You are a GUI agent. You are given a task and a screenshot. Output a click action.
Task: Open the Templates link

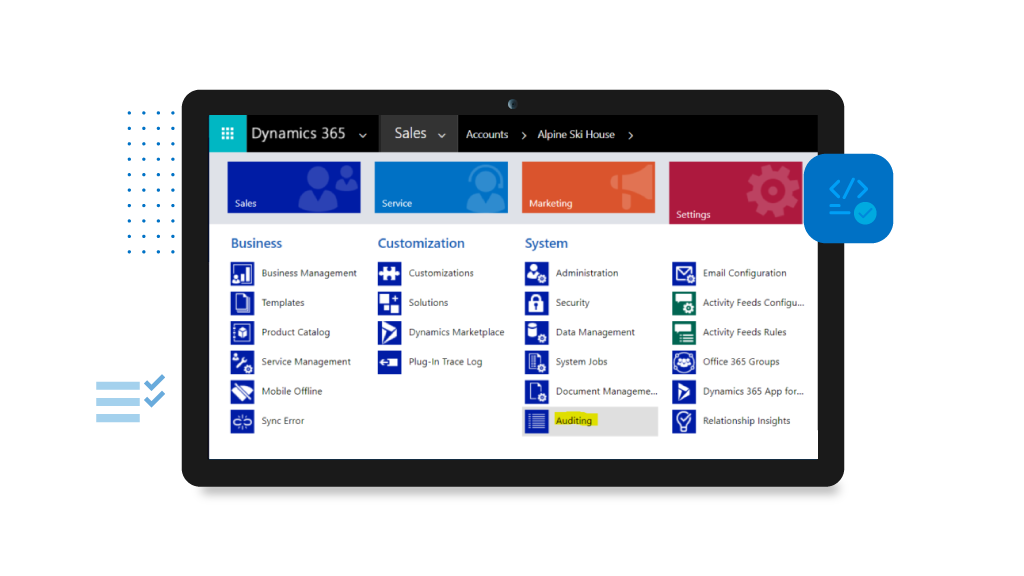point(283,302)
